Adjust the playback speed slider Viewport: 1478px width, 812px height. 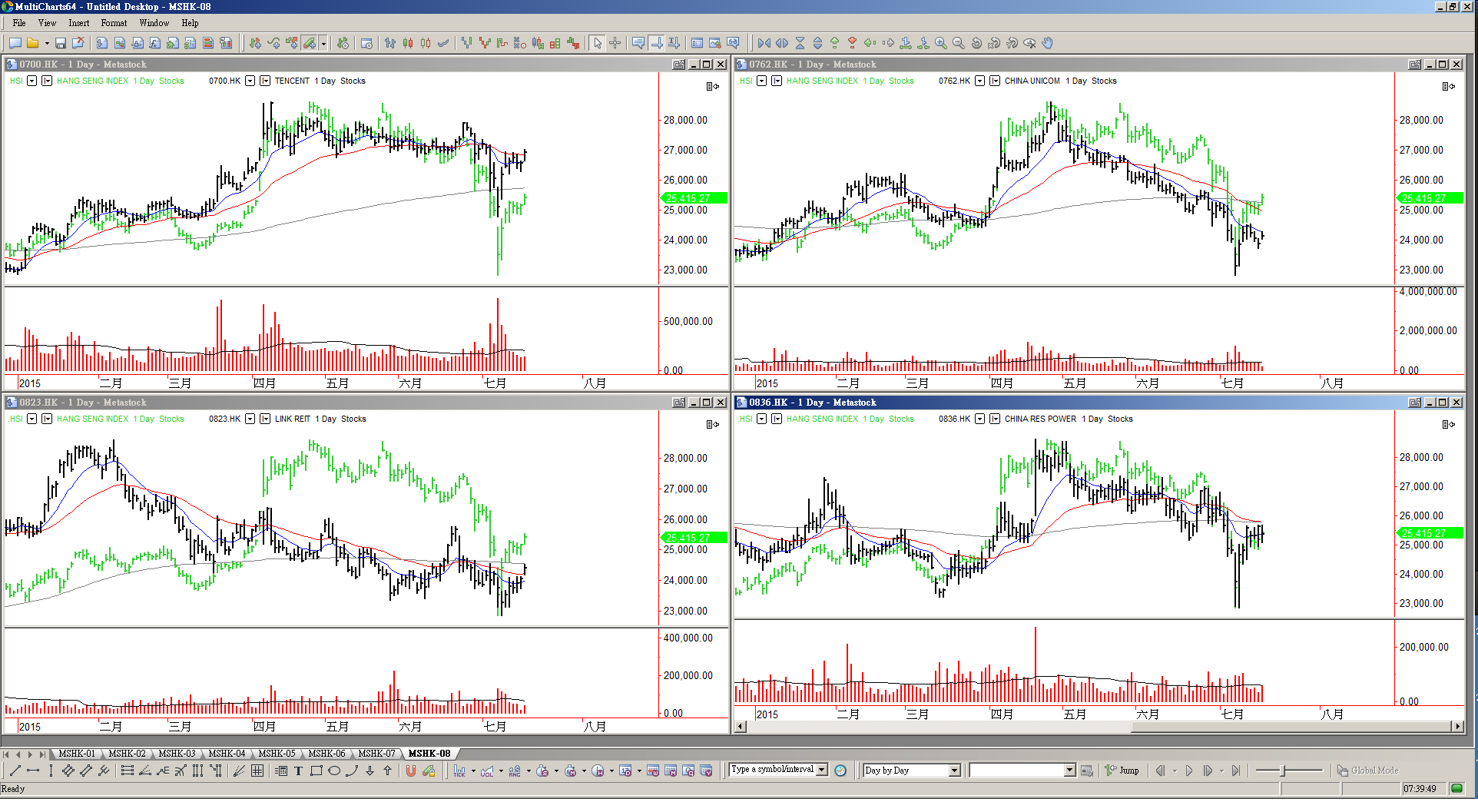click(x=1283, y=771)
